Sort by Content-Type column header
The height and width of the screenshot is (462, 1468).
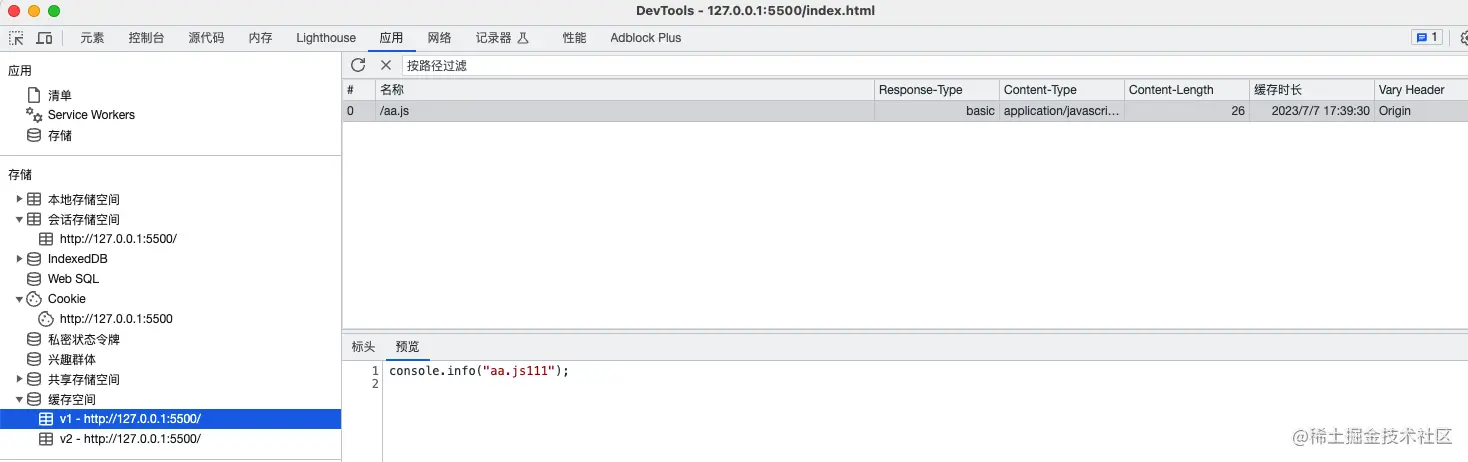coord(1062,89)
